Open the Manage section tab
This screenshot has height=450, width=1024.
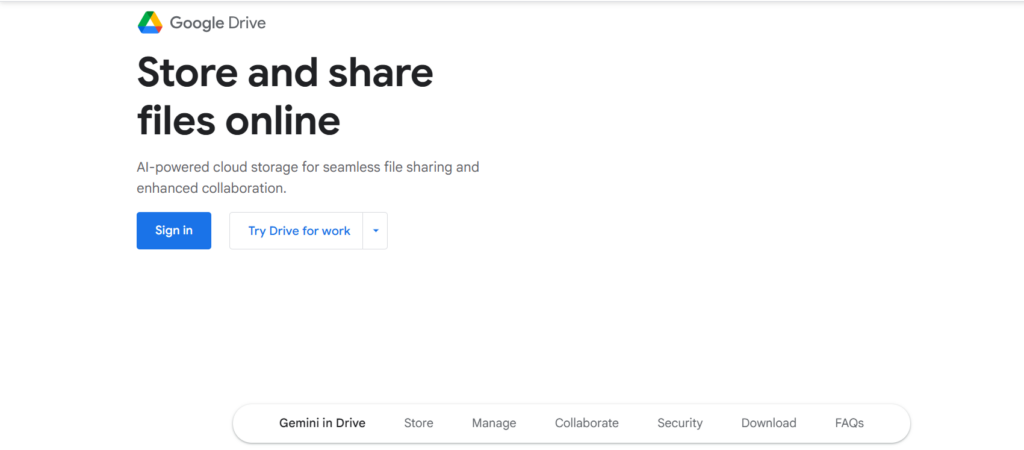(x=494, y=423)
